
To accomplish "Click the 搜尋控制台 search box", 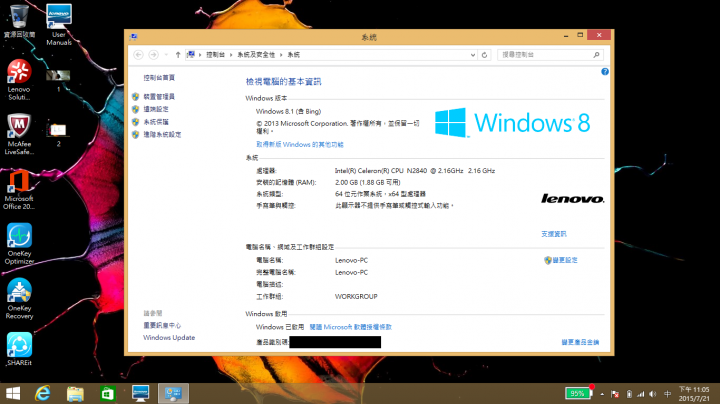I will point(550,55).
